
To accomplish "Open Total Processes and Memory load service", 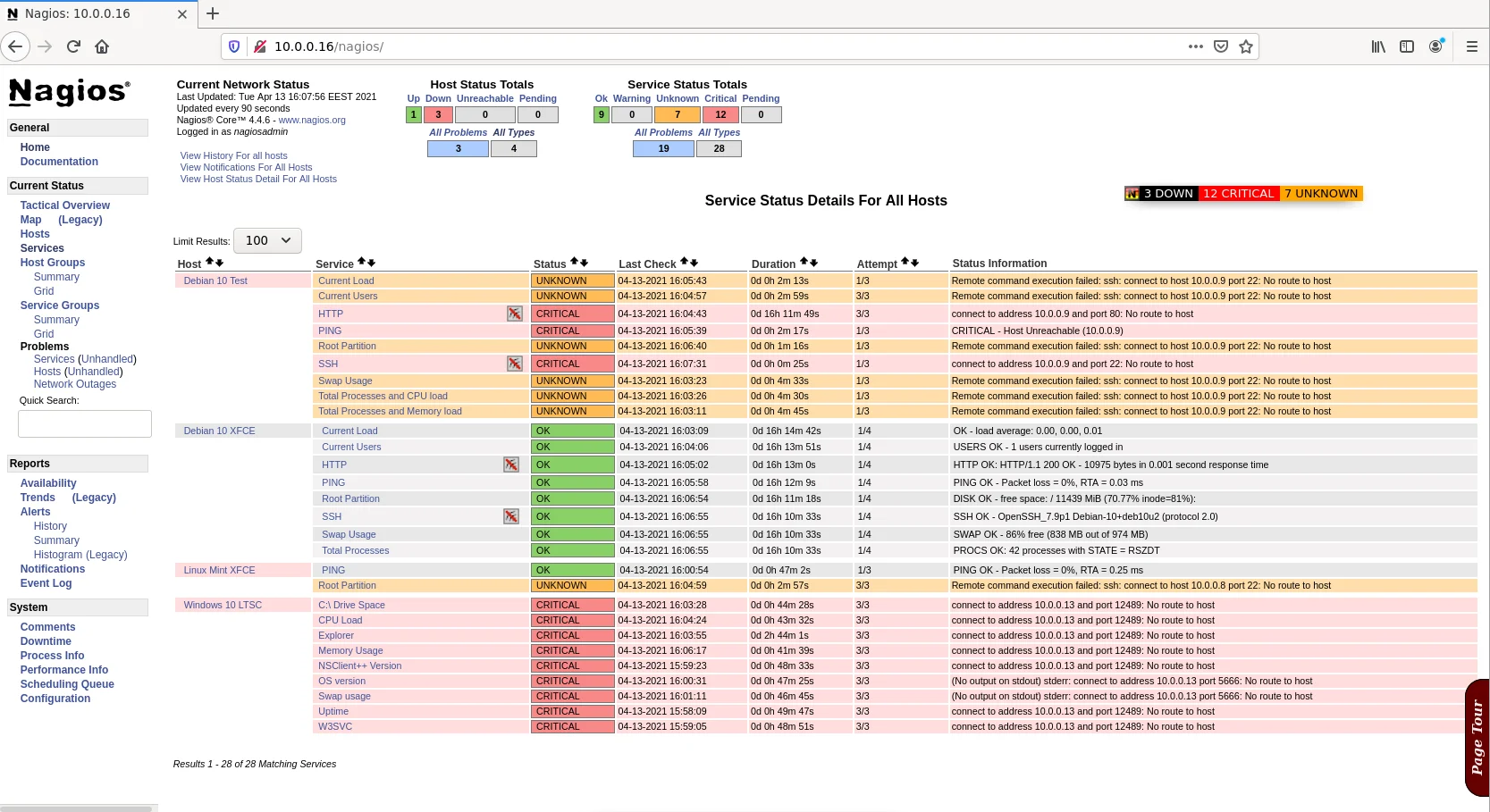I will [x=390, y=411].
